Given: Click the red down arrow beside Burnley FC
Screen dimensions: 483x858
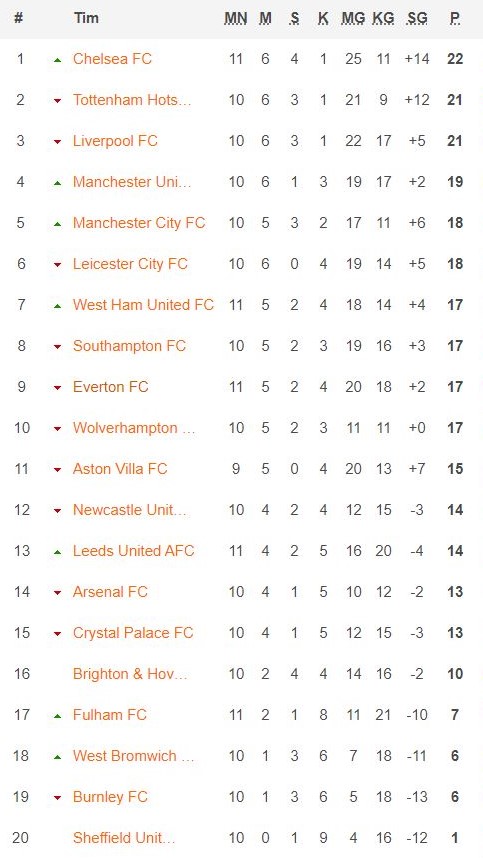Looking at the screenshot, I should [x=57, y=798].
